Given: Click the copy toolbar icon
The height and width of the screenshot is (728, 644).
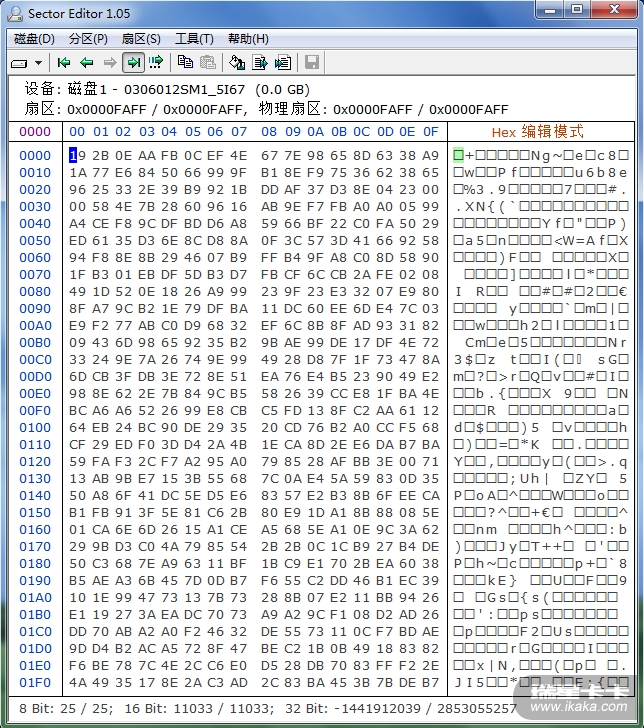Looking at the screenshot, I should 185,62.
